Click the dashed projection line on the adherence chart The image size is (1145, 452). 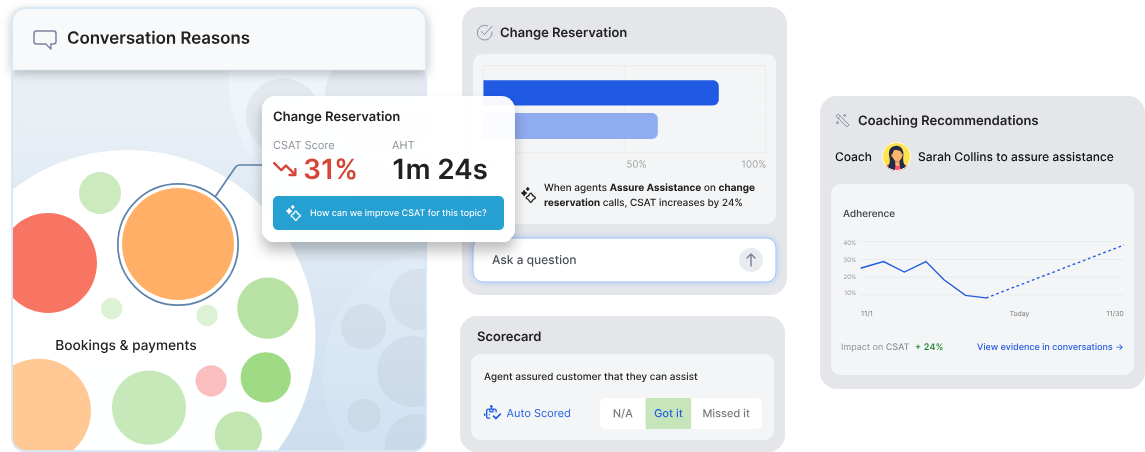[x=1056, y=272]
